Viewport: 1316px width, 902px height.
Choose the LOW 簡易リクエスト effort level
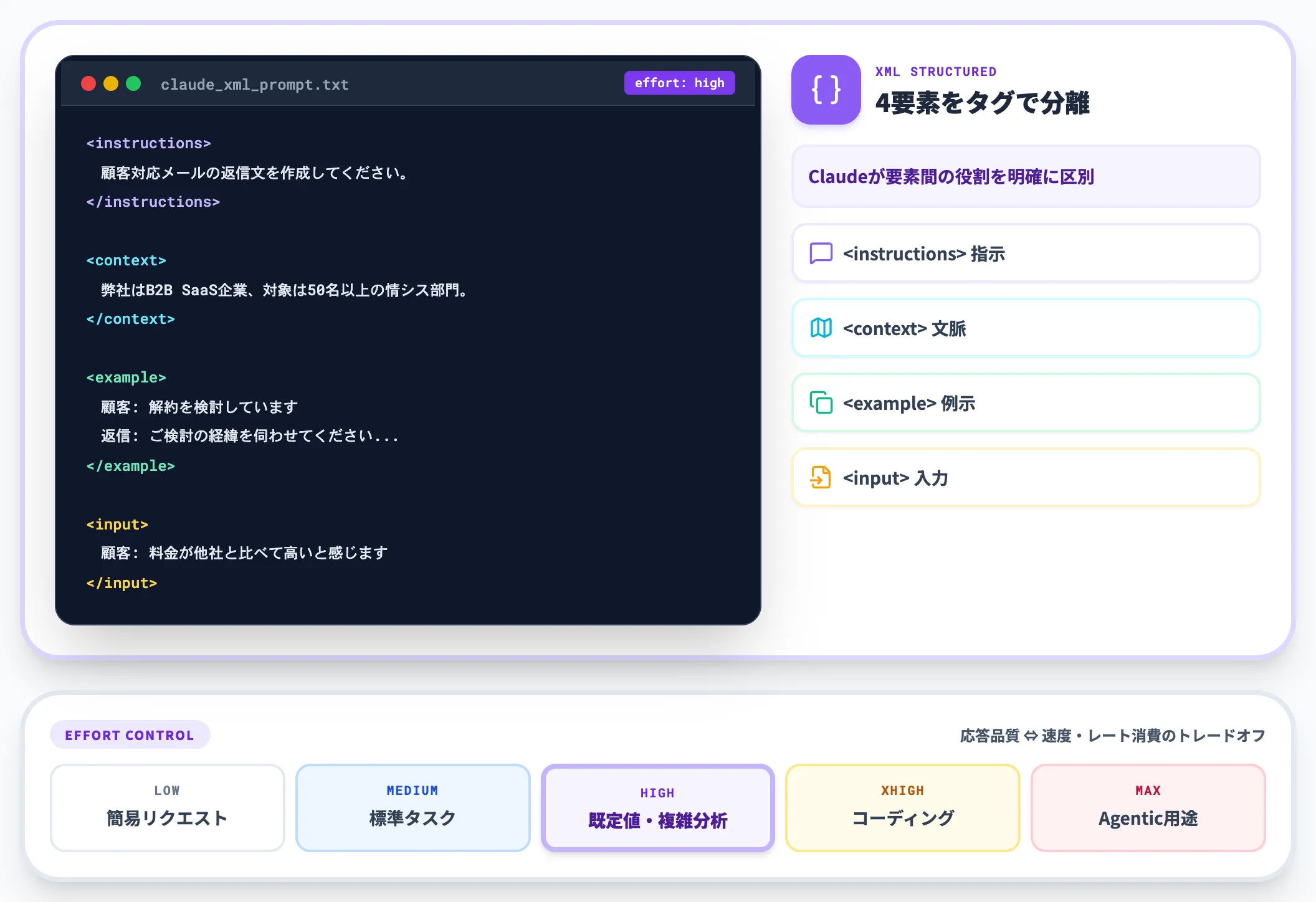(167, 808)
